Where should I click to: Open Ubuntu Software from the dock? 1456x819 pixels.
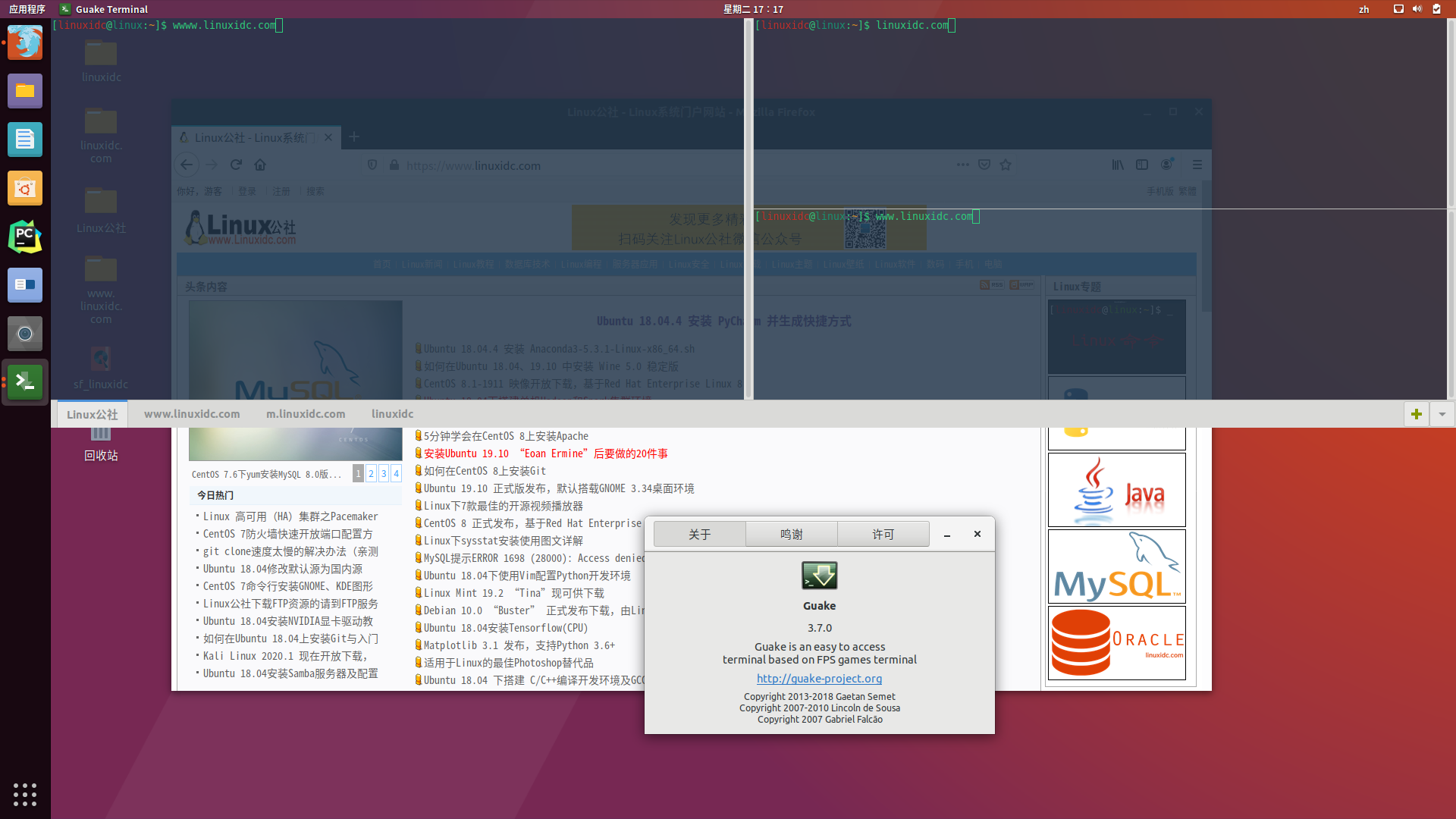coord(25,188)
